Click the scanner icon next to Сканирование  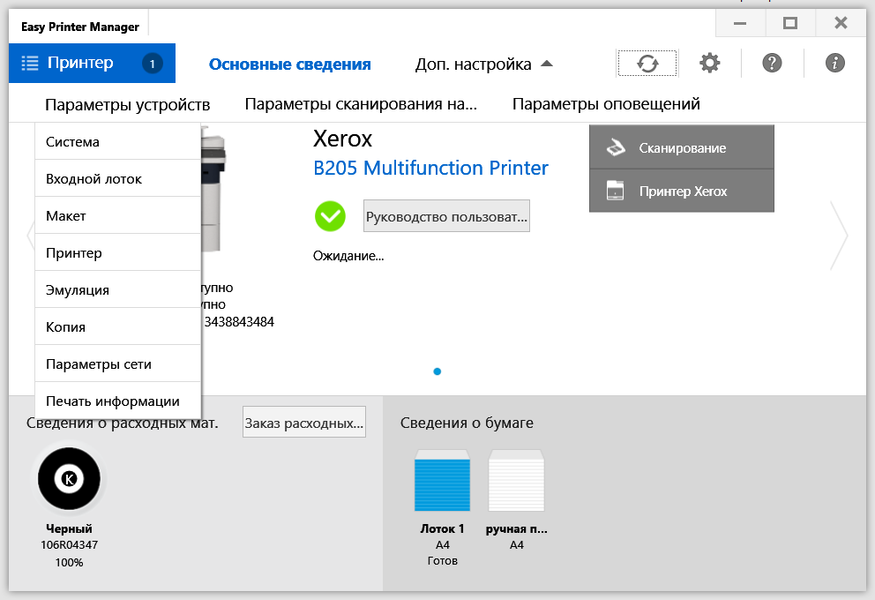coord(616,147)
